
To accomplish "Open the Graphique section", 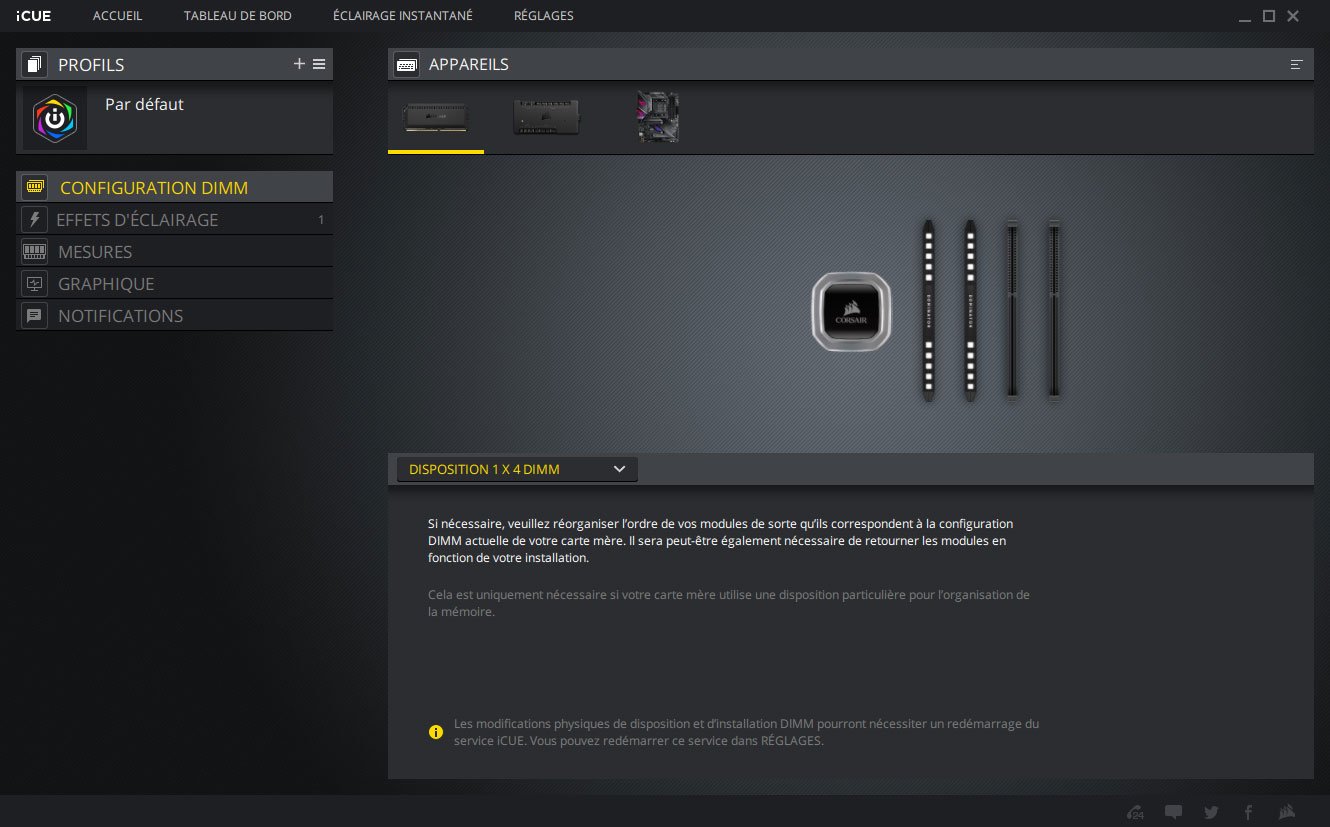I will [175, 283].
